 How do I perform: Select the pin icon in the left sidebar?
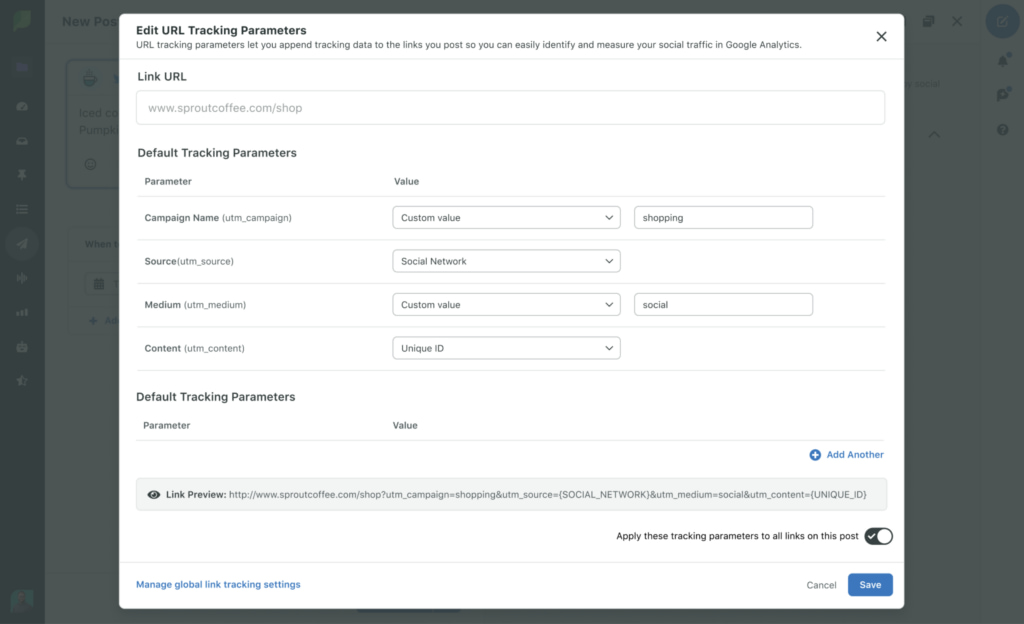click(22, 174)
